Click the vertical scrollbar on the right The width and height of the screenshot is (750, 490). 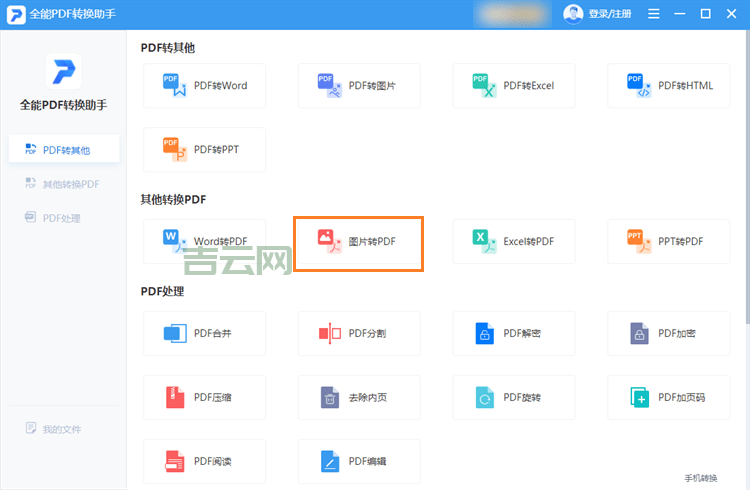(x=748, y=177)
